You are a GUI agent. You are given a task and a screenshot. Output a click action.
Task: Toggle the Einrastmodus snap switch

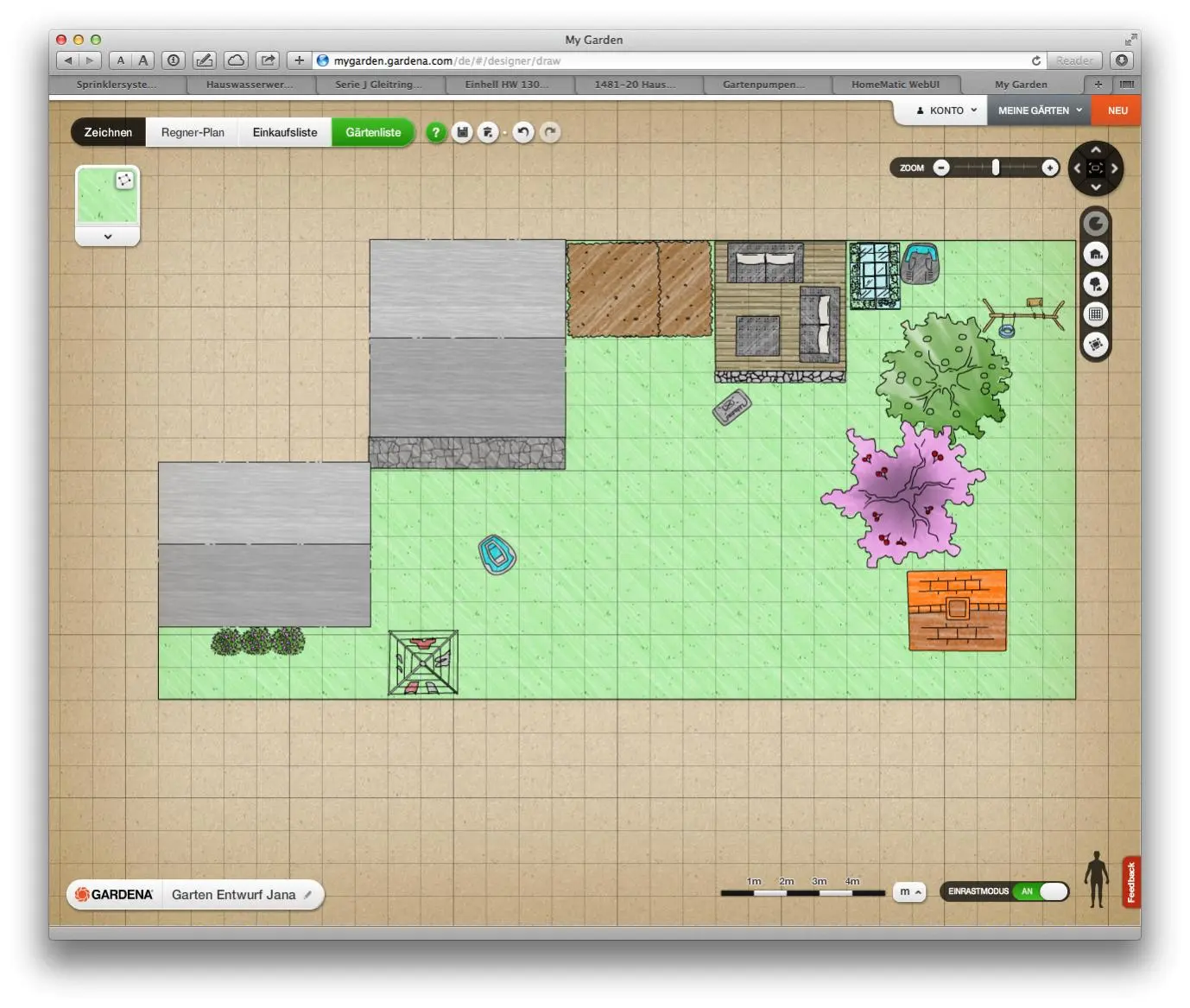pyautogui.click(x=1041, y=891)
